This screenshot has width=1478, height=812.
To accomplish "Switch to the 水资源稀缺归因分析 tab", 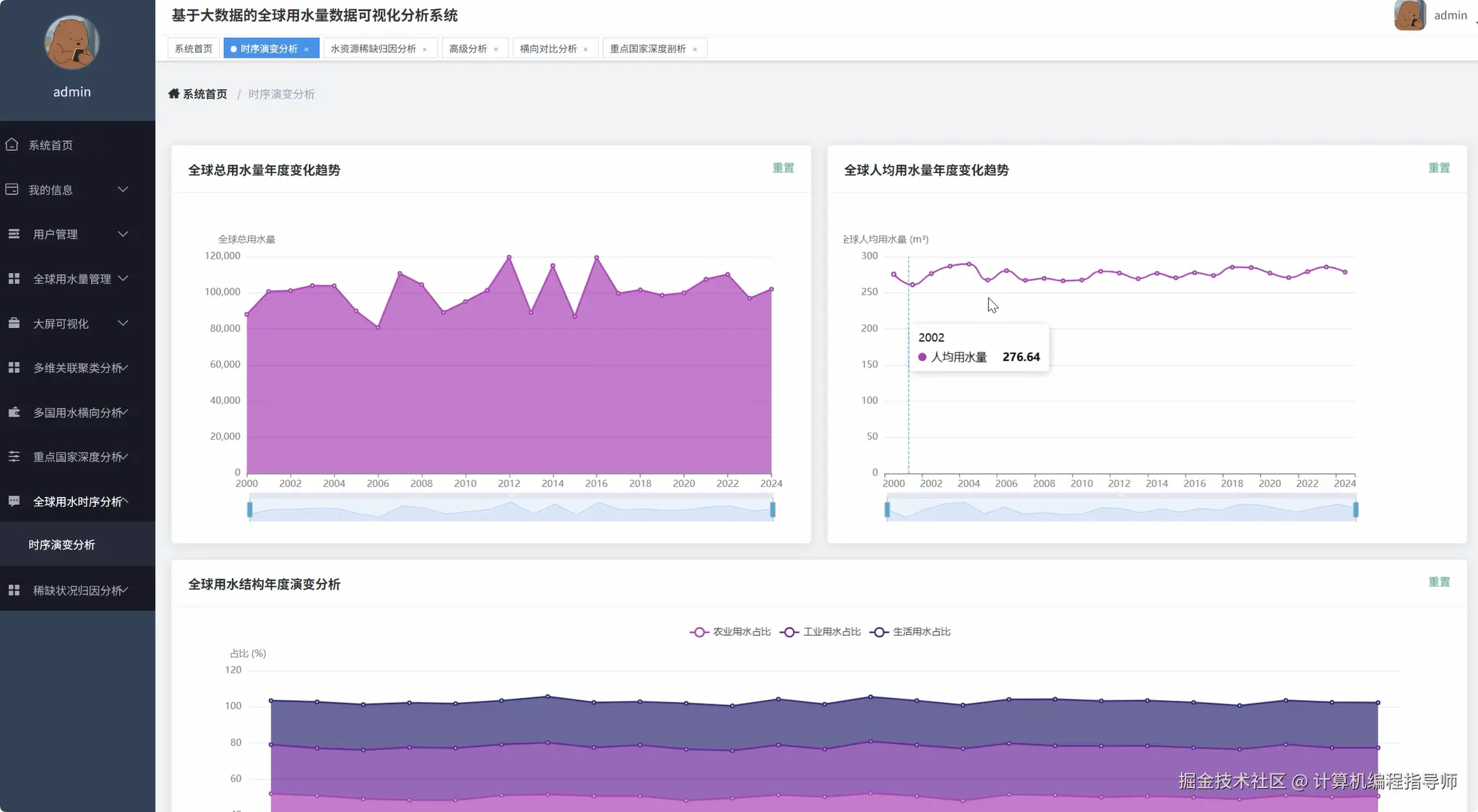I will (x=373, y=49).
